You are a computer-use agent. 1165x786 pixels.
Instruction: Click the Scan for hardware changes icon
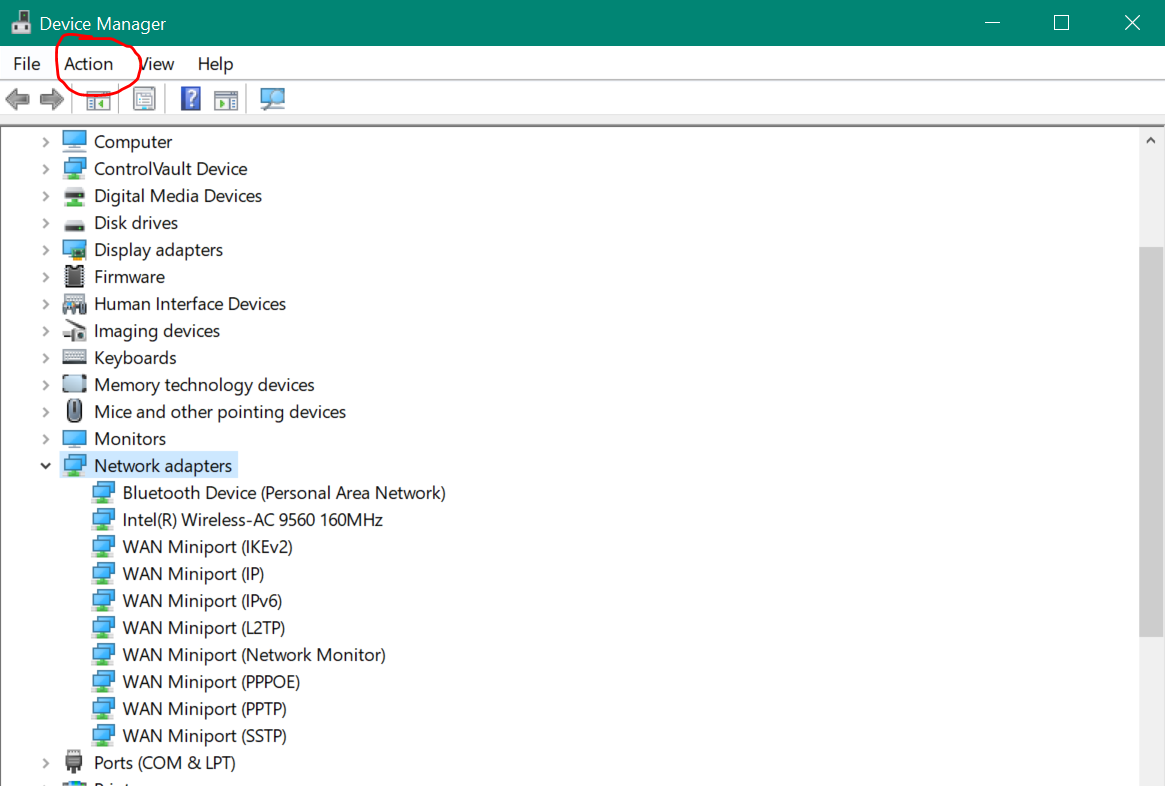click(x=272, y=98)
